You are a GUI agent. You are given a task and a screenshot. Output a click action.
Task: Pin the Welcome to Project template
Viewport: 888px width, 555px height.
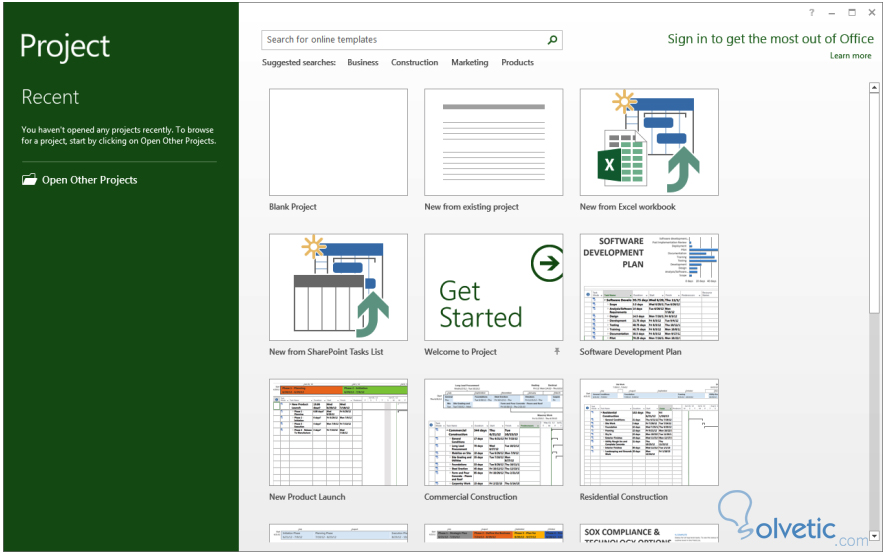(557, 351)
